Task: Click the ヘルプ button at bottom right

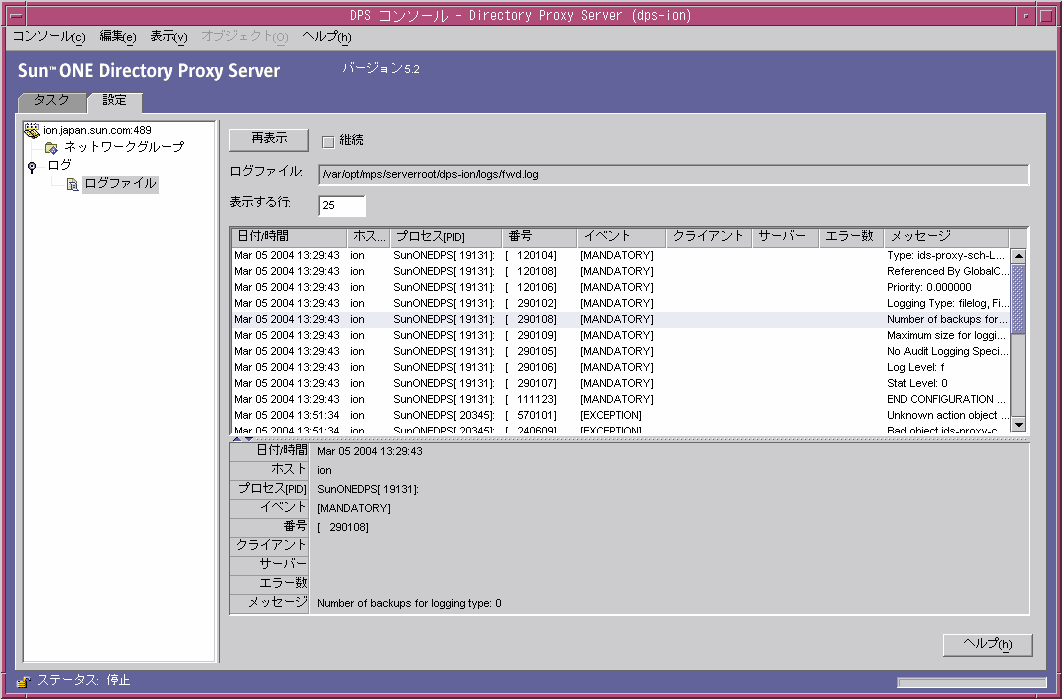Action: click(x=987, y=645)
